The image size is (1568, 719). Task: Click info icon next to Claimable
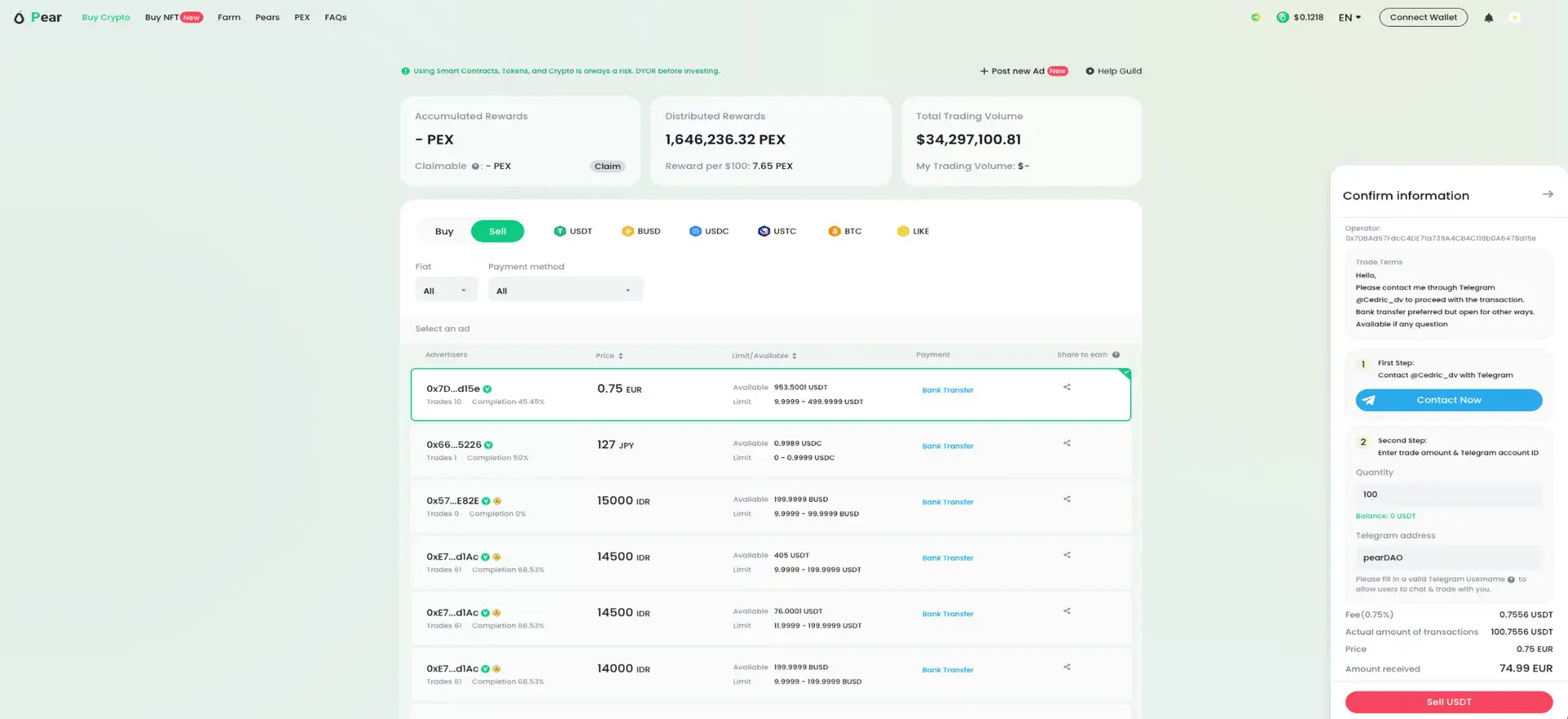[x=475, y=166]
